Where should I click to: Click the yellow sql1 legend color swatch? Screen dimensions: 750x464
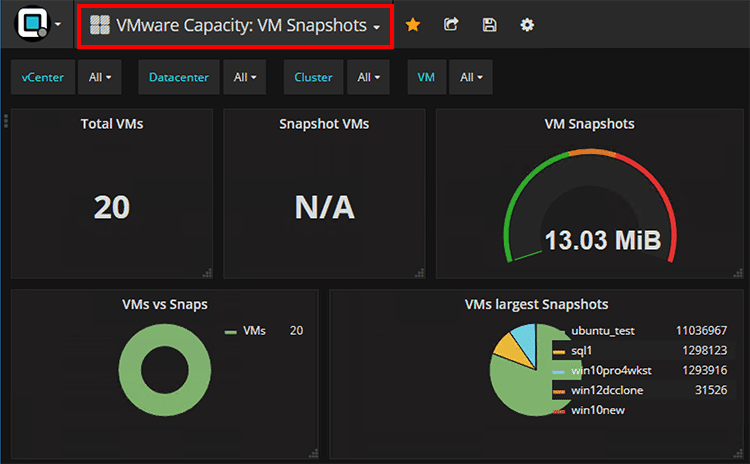click(x=559, y=352)
